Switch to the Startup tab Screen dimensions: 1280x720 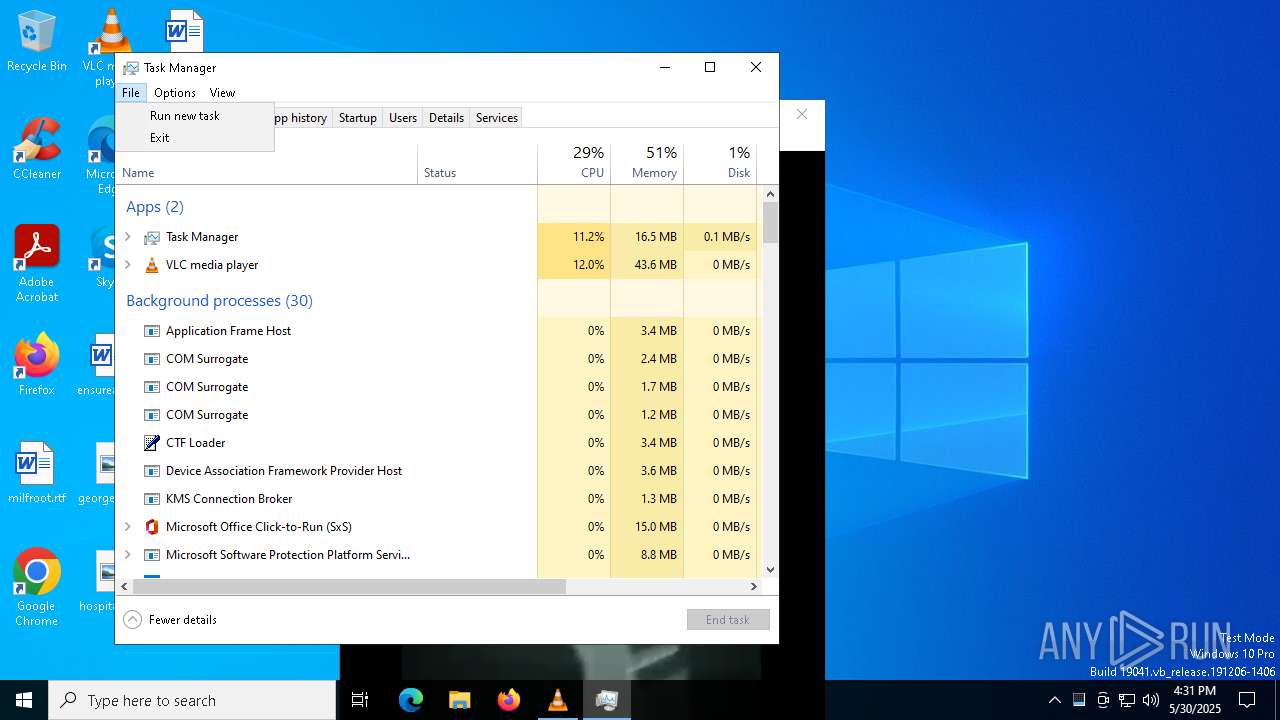357,118
